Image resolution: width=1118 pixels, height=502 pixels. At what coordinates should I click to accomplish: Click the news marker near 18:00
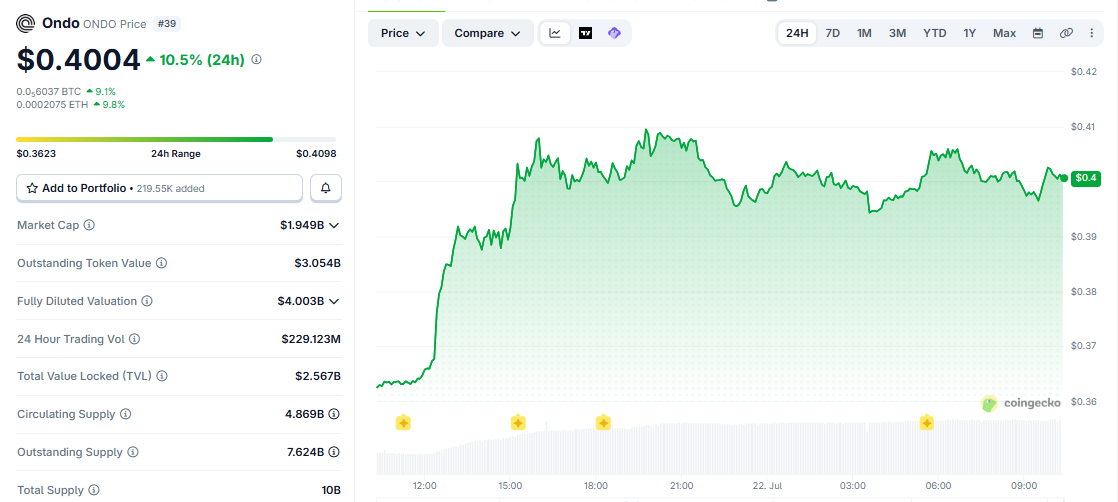click(603, 423)
